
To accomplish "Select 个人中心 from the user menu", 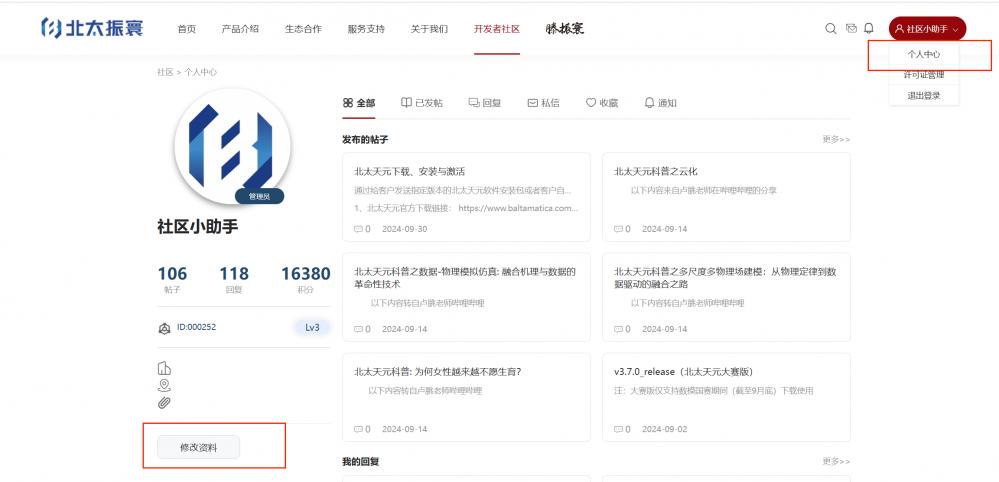I will (x=923, y=54).
